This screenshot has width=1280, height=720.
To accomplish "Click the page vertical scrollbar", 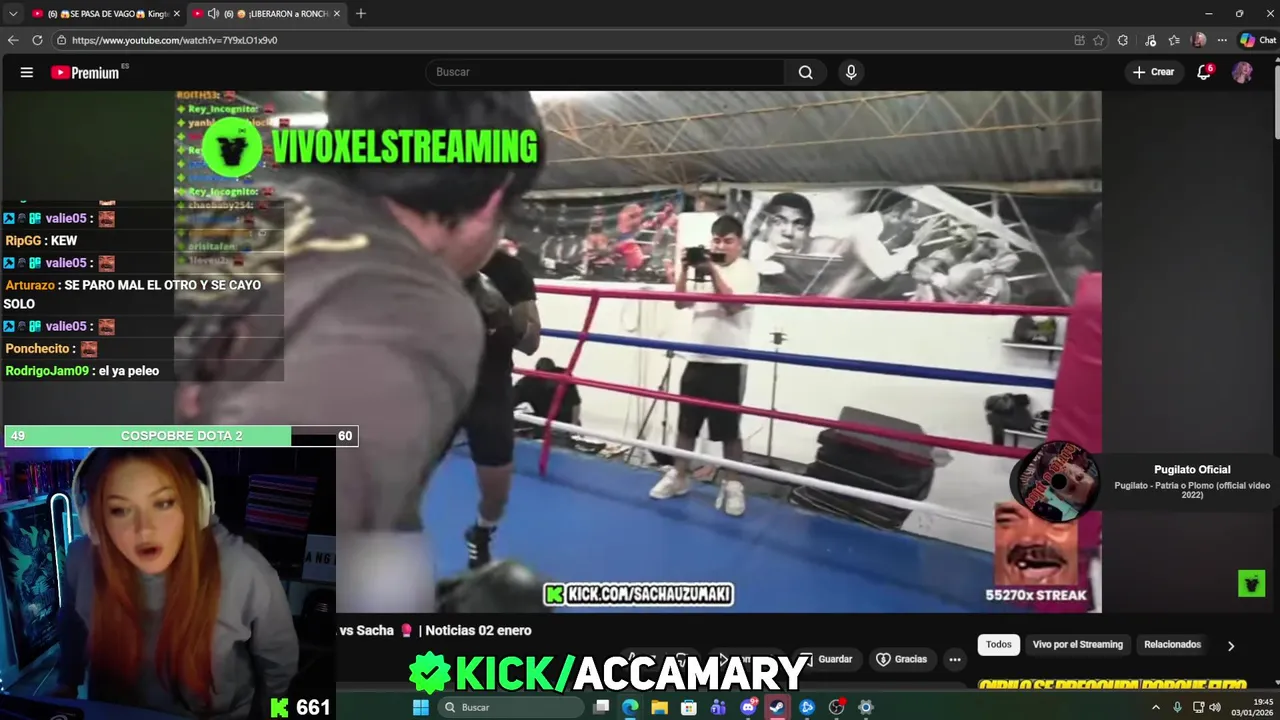I will point(1275,100).
